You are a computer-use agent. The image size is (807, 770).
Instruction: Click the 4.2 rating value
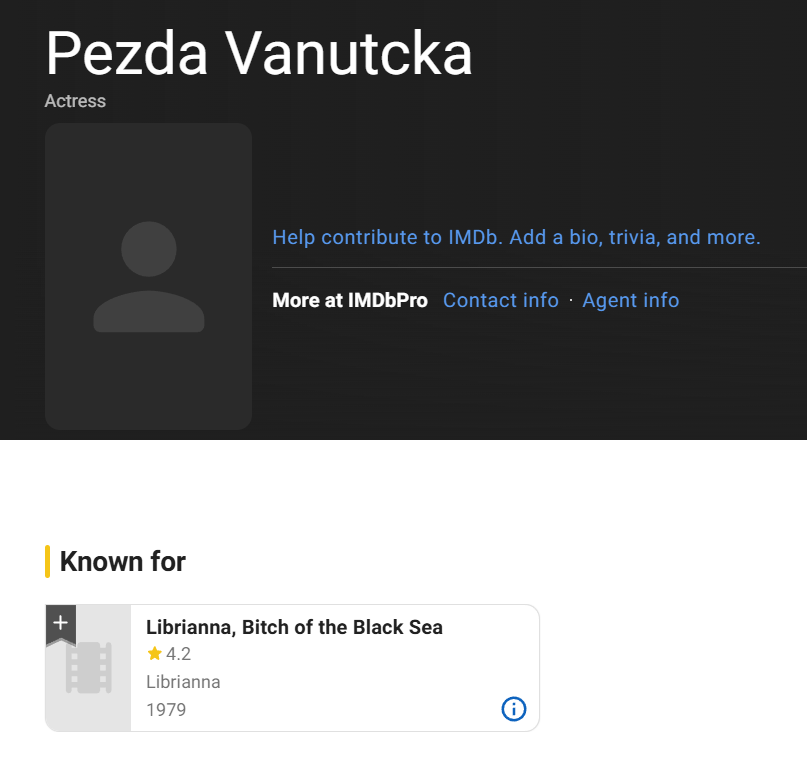tap(178, 654)
